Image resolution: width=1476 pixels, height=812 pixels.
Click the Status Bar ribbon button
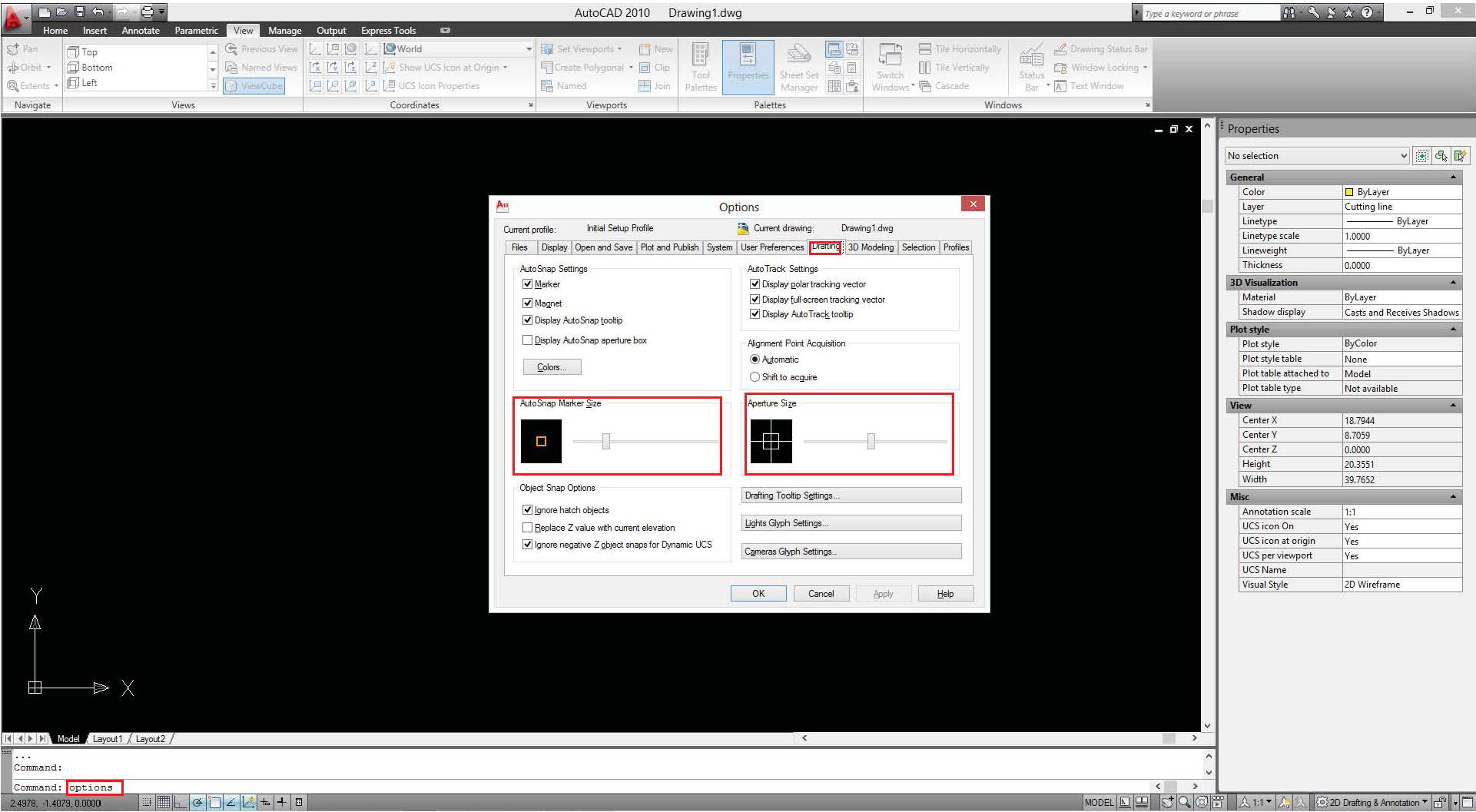(1032, 68)
